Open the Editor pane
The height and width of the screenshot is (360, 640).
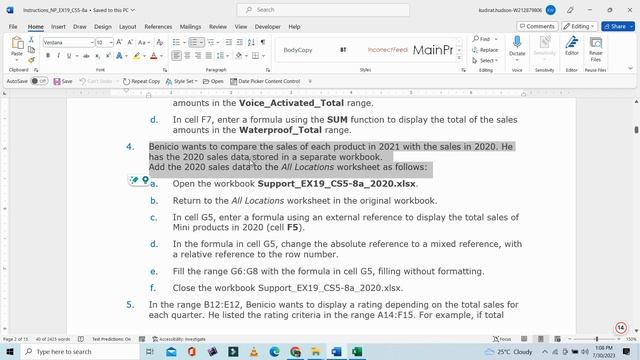(571, 46)
